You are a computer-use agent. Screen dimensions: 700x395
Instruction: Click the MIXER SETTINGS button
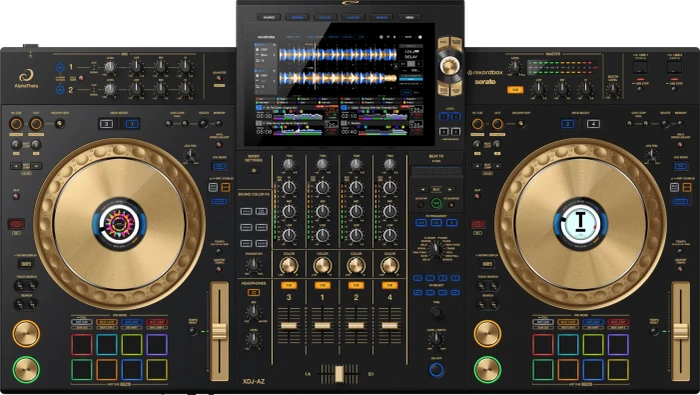point(254,170)
